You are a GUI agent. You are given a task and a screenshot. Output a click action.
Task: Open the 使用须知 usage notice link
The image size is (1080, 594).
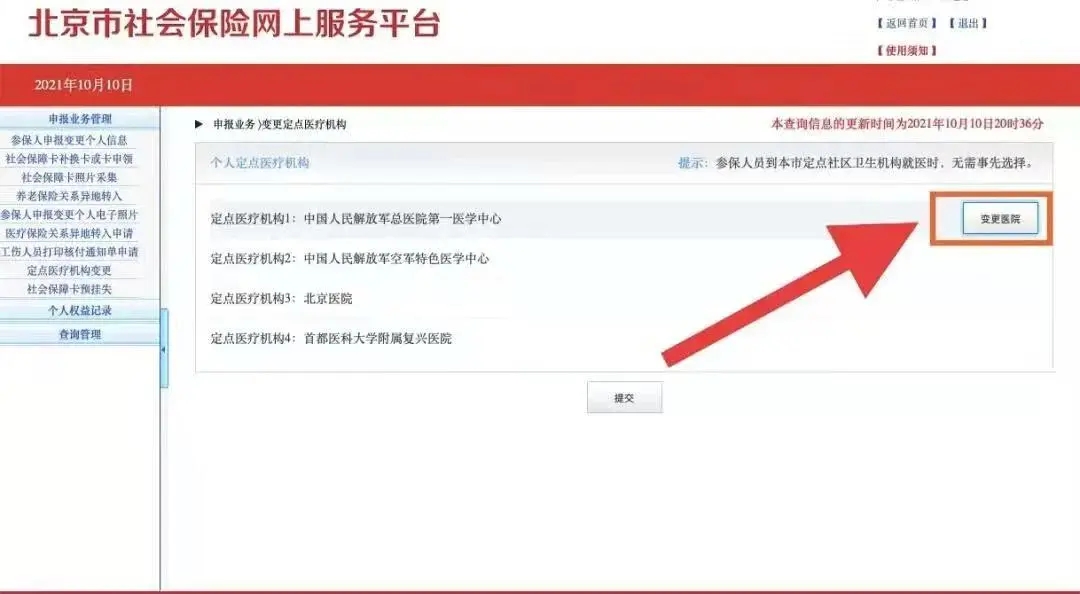point(908,51)
